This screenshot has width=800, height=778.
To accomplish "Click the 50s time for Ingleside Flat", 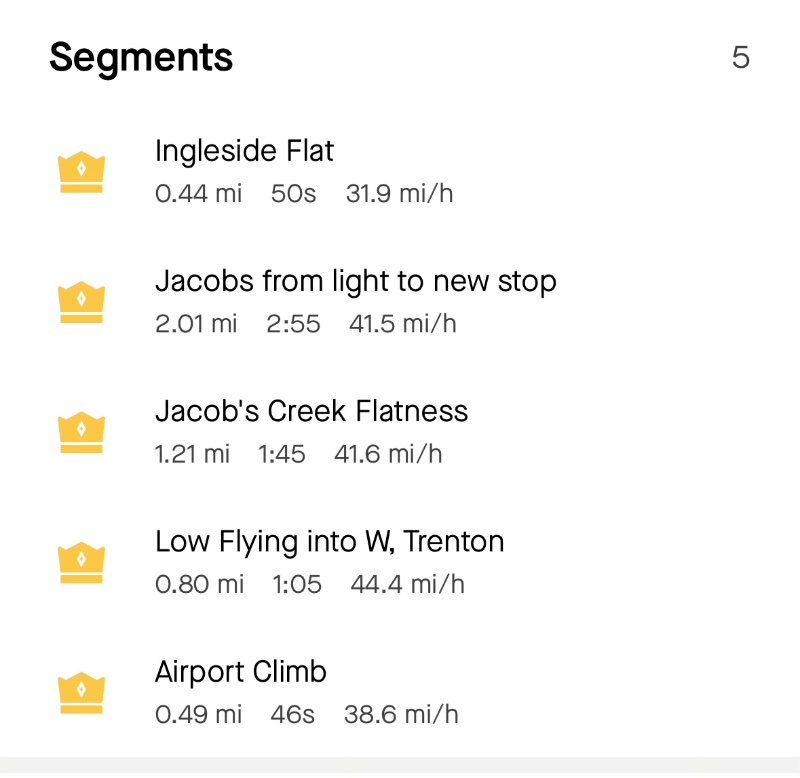I will point(293,193).
